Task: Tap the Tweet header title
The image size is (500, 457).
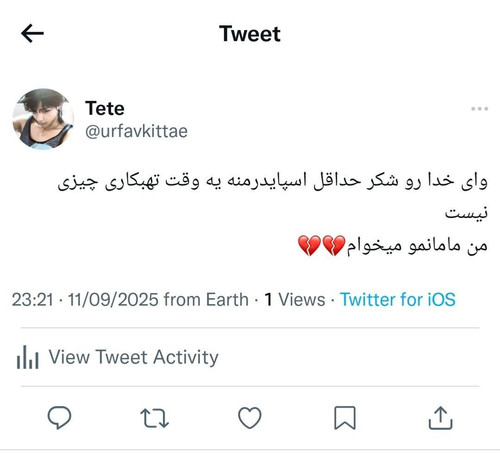Action: click(250, 34)
